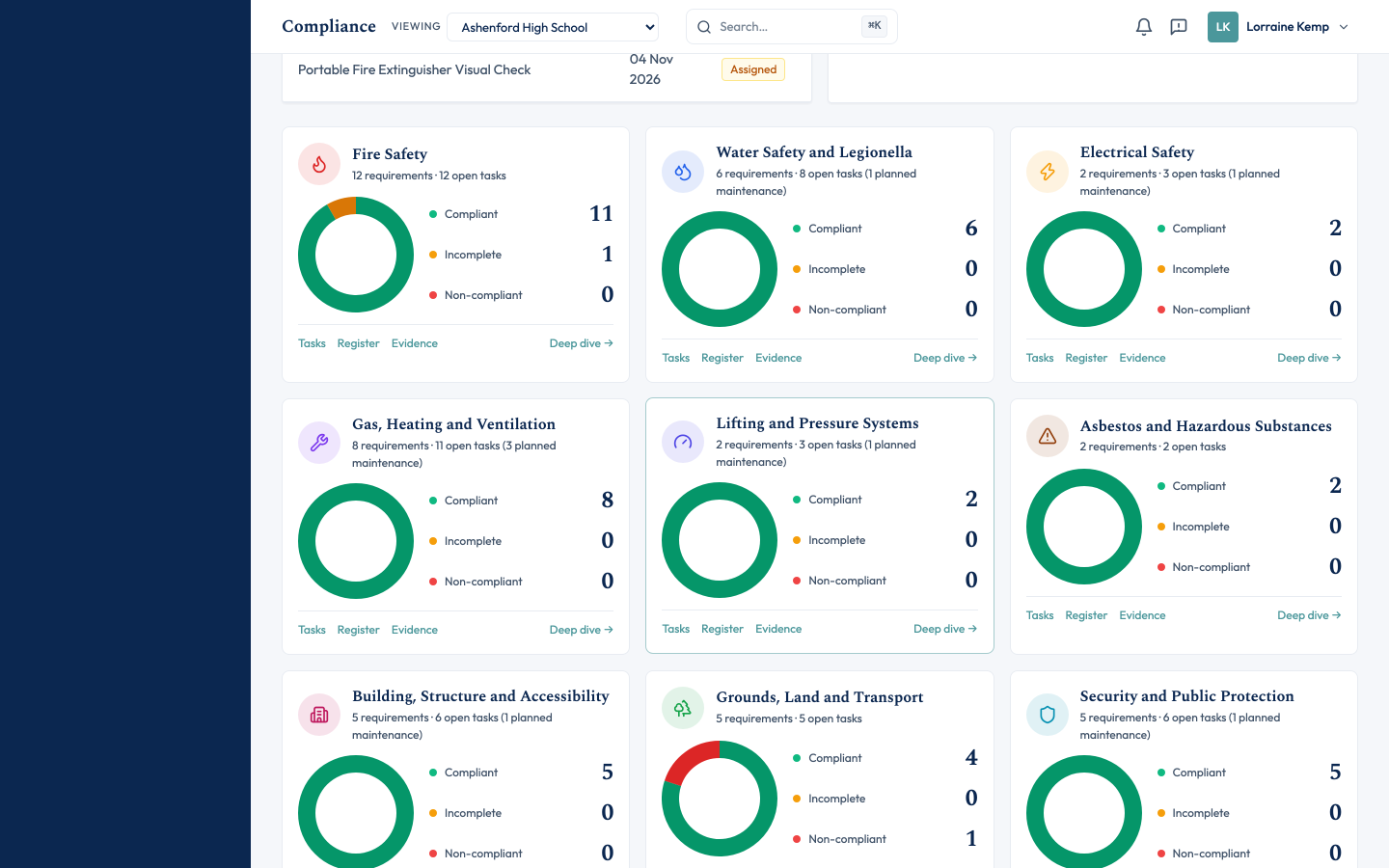This screenshot has height=868, width=1389.
Task: Open Fire Safety Register link
Action: coord(358,343)
